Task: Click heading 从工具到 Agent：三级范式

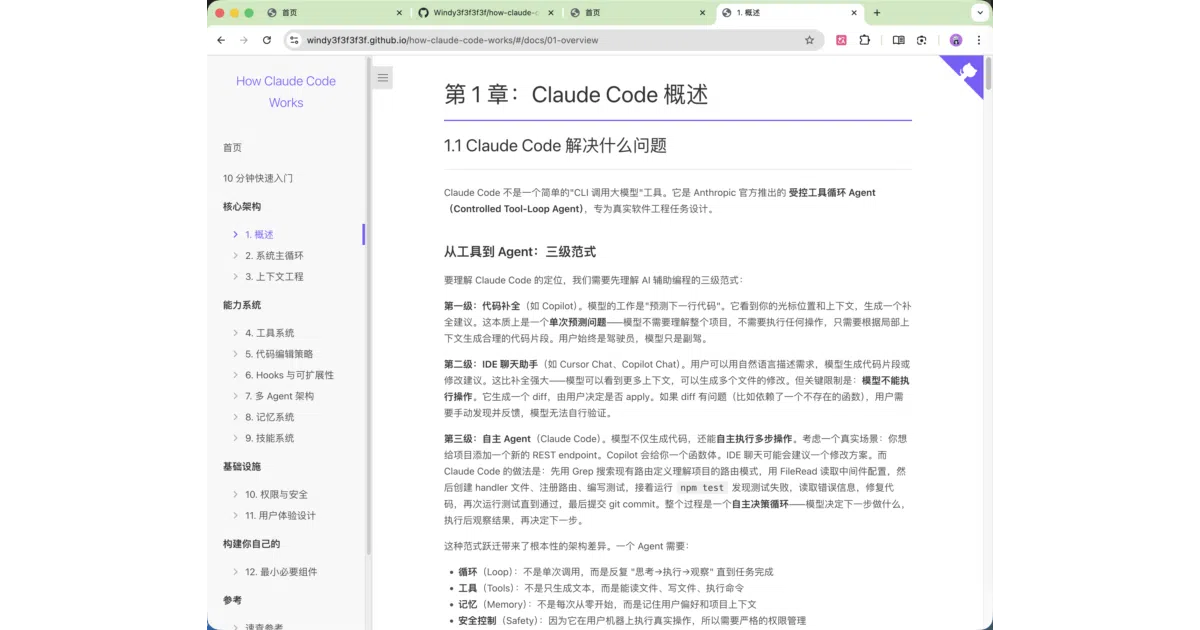Action: point(520,251)
